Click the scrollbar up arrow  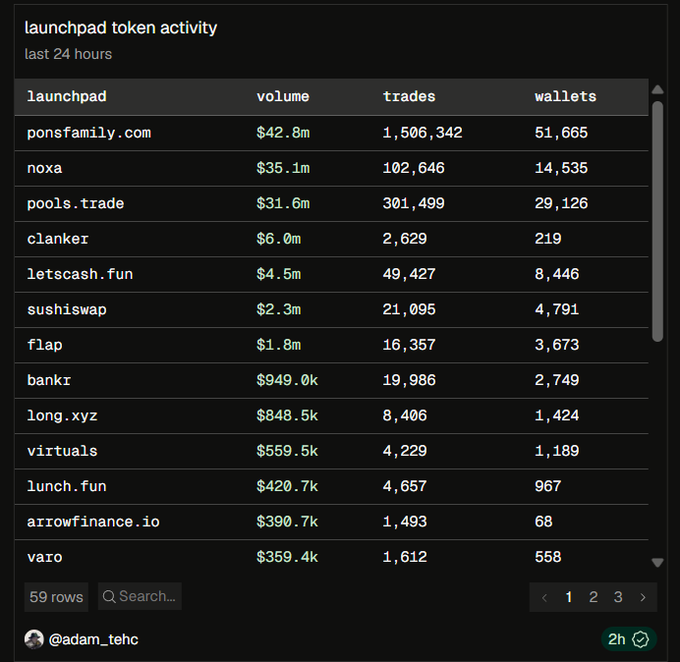tap(657, 89)
